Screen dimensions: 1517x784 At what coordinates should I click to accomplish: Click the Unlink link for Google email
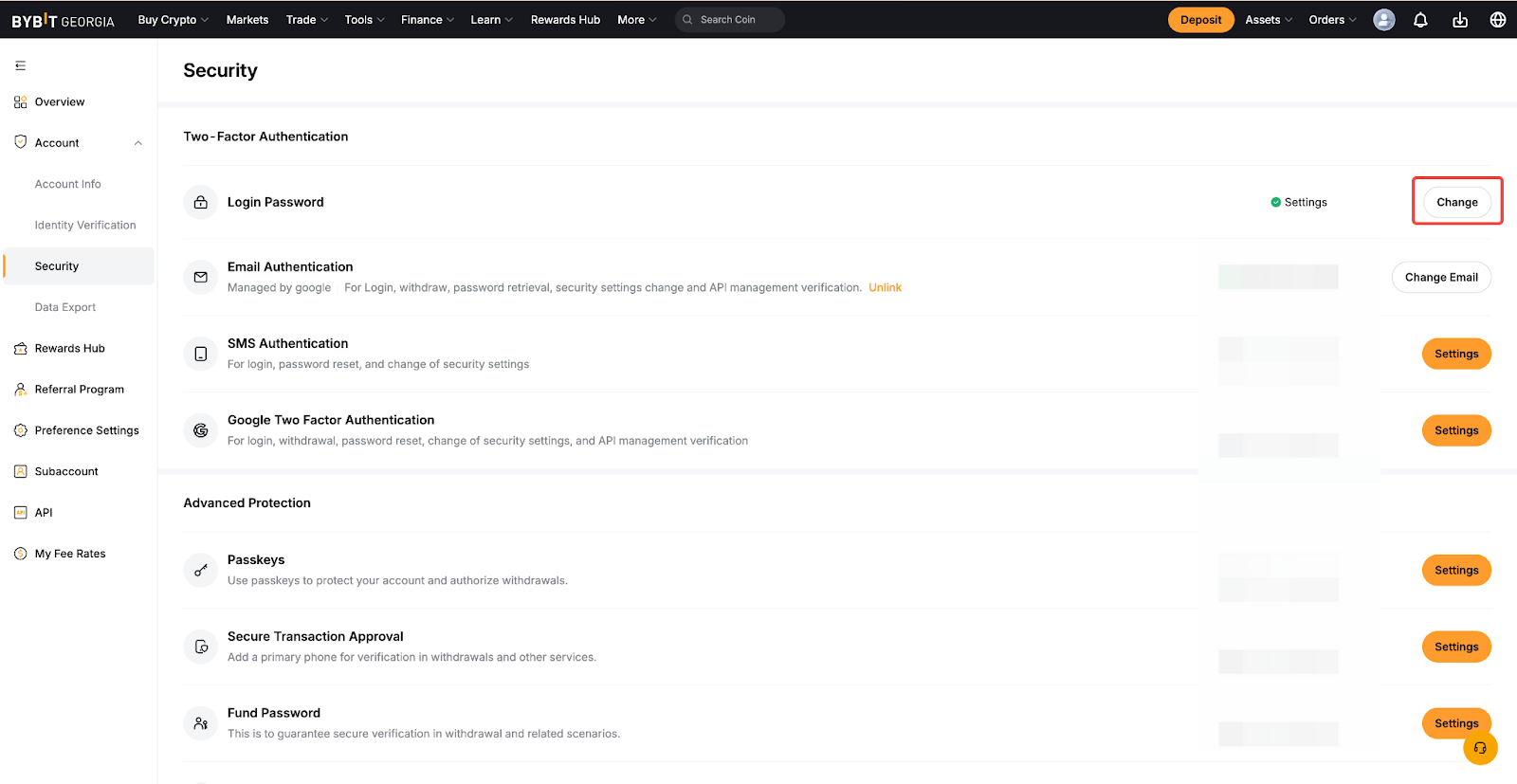(x=885, y=288)
